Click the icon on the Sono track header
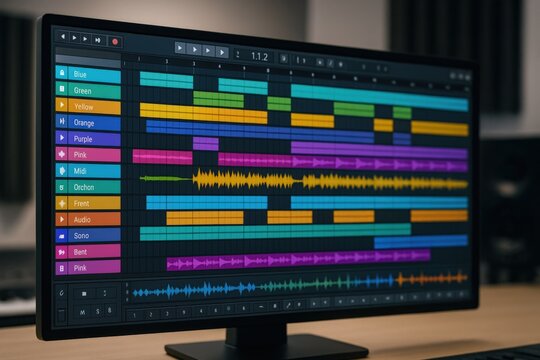540x360 pixels. (62, 236)
